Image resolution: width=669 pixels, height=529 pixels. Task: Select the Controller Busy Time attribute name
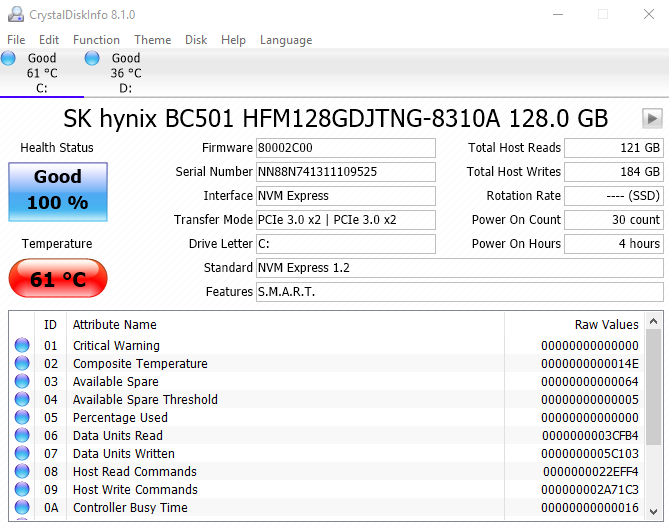tap(130, 507)
